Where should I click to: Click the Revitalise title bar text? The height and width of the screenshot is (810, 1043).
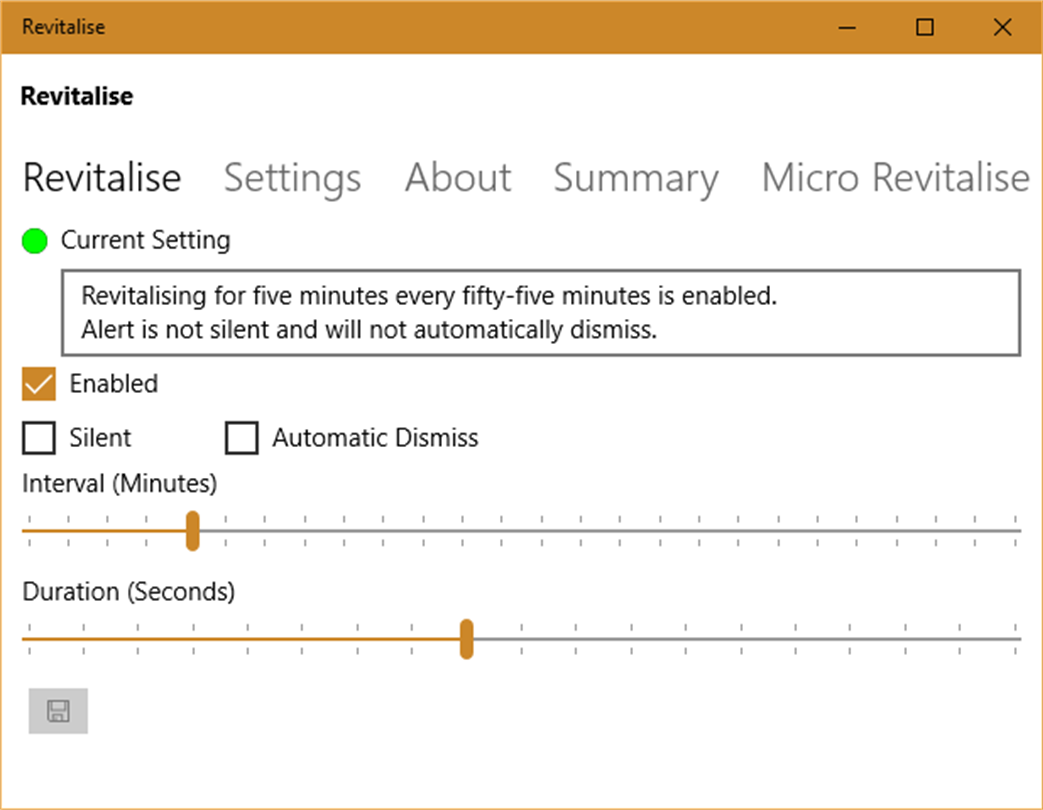[63, 27]
